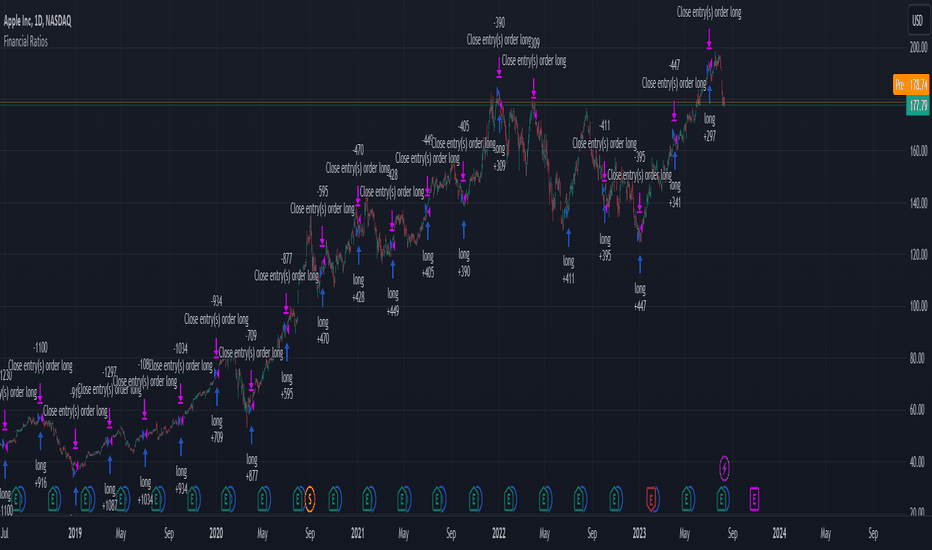Image resolution: width=932 pixels, height=550 pixels.
Task: Click the earnings icon above the 2022 label
Action: [x=510, y=499]
